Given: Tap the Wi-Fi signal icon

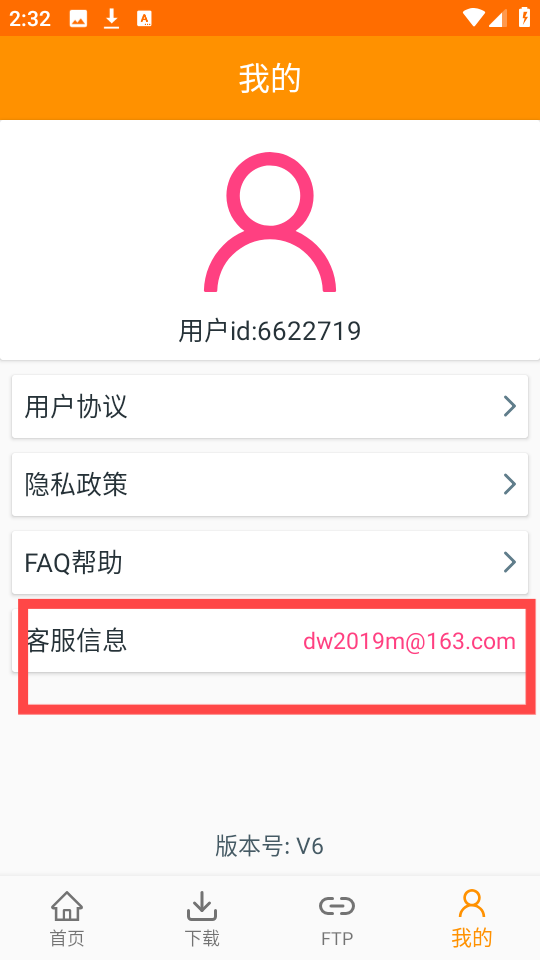Looking at the screenshot, I should [474, 18].
